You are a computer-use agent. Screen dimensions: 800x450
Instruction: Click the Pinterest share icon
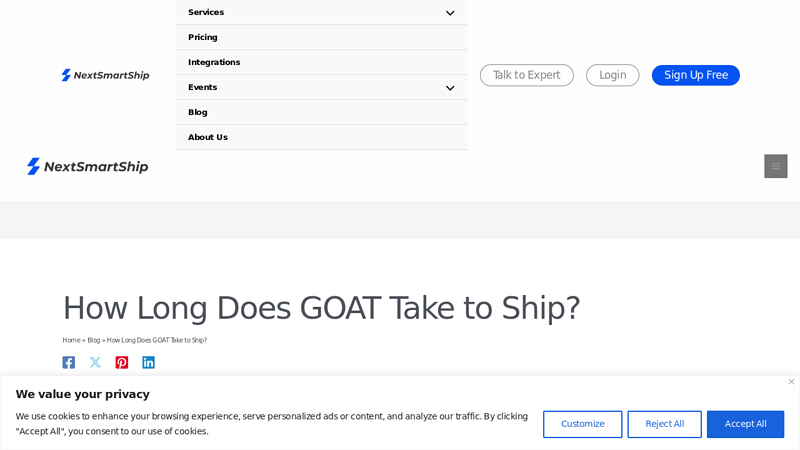(x=122, y=363)
